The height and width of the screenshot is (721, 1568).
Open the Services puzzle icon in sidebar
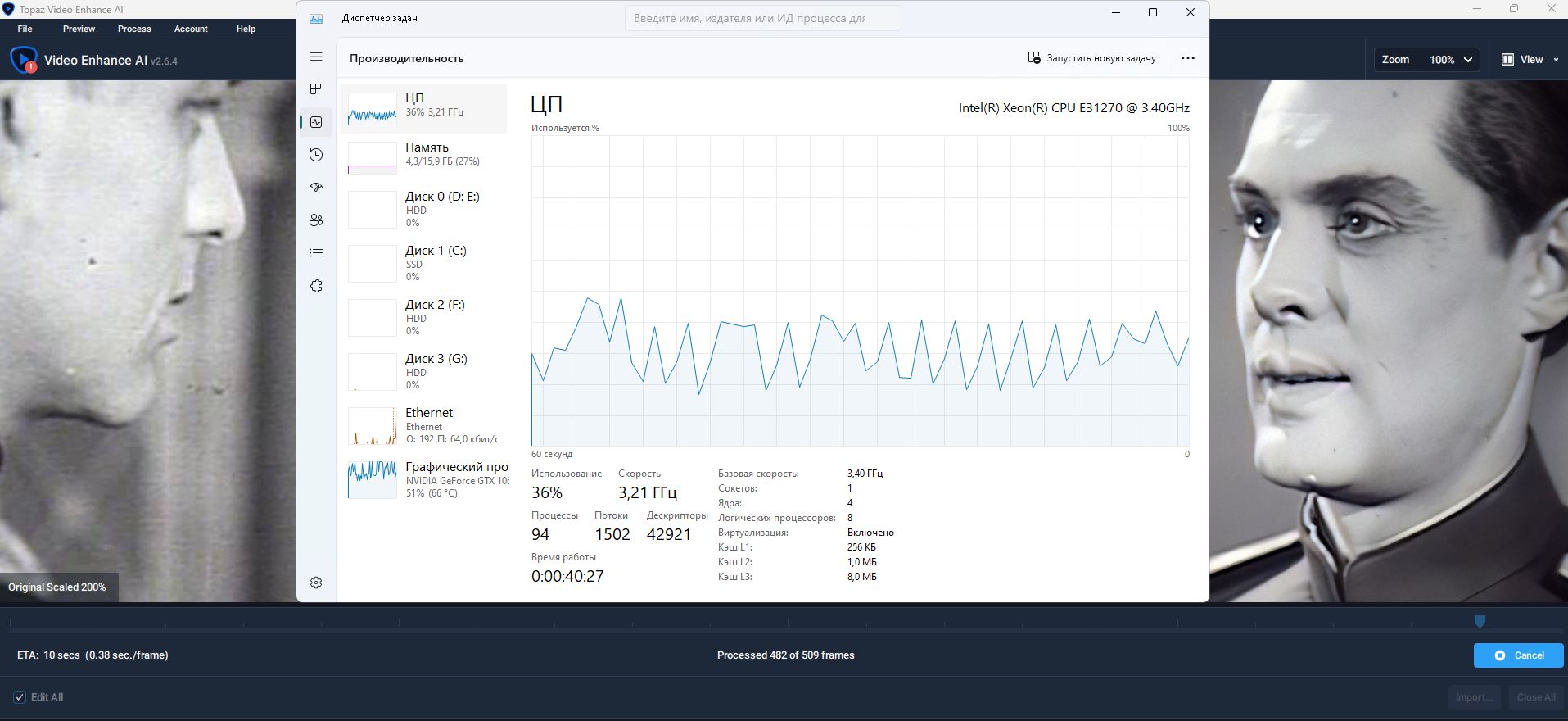pos(316,286)
